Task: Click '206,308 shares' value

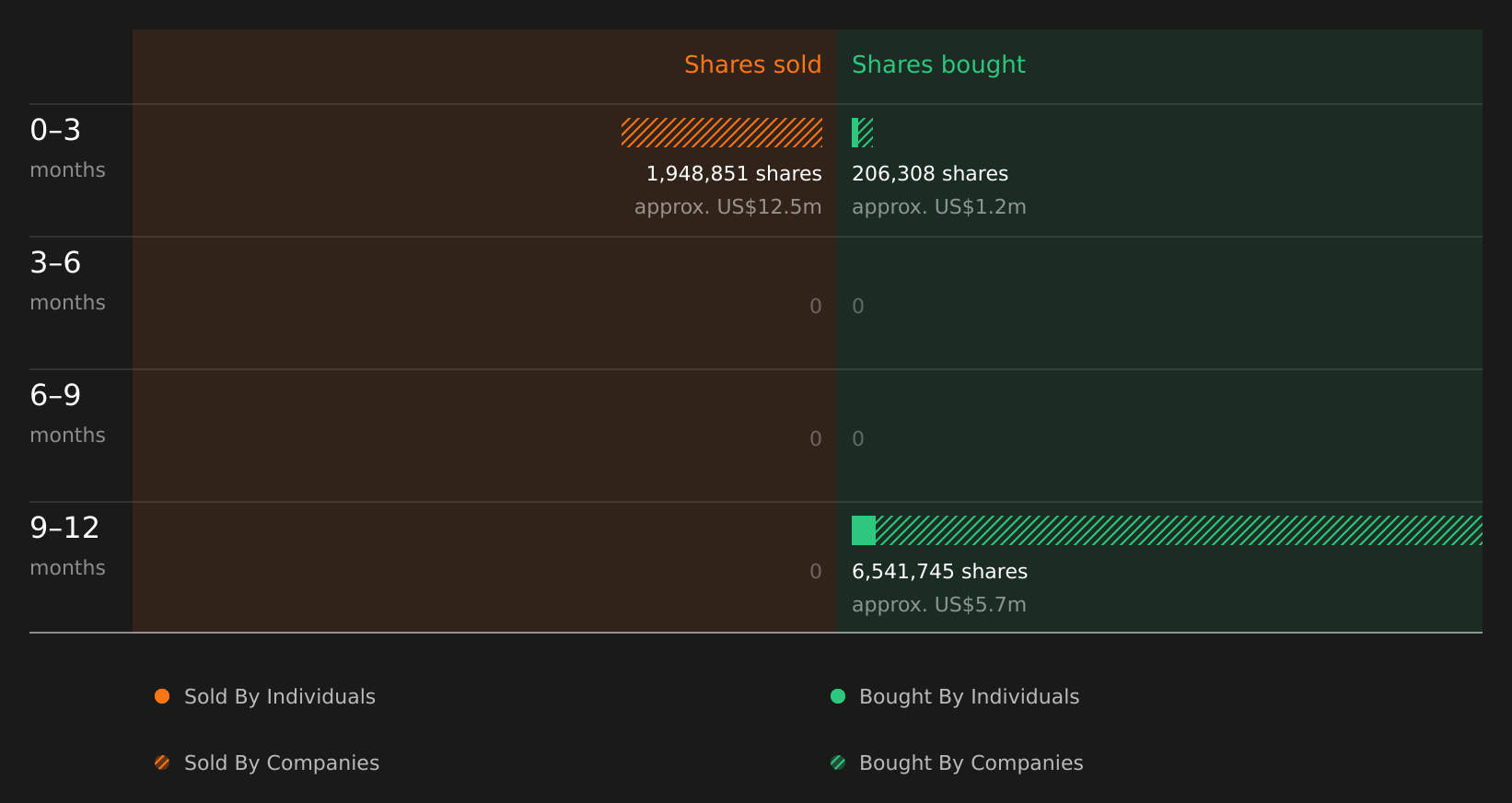Action: tap(930, 173)
